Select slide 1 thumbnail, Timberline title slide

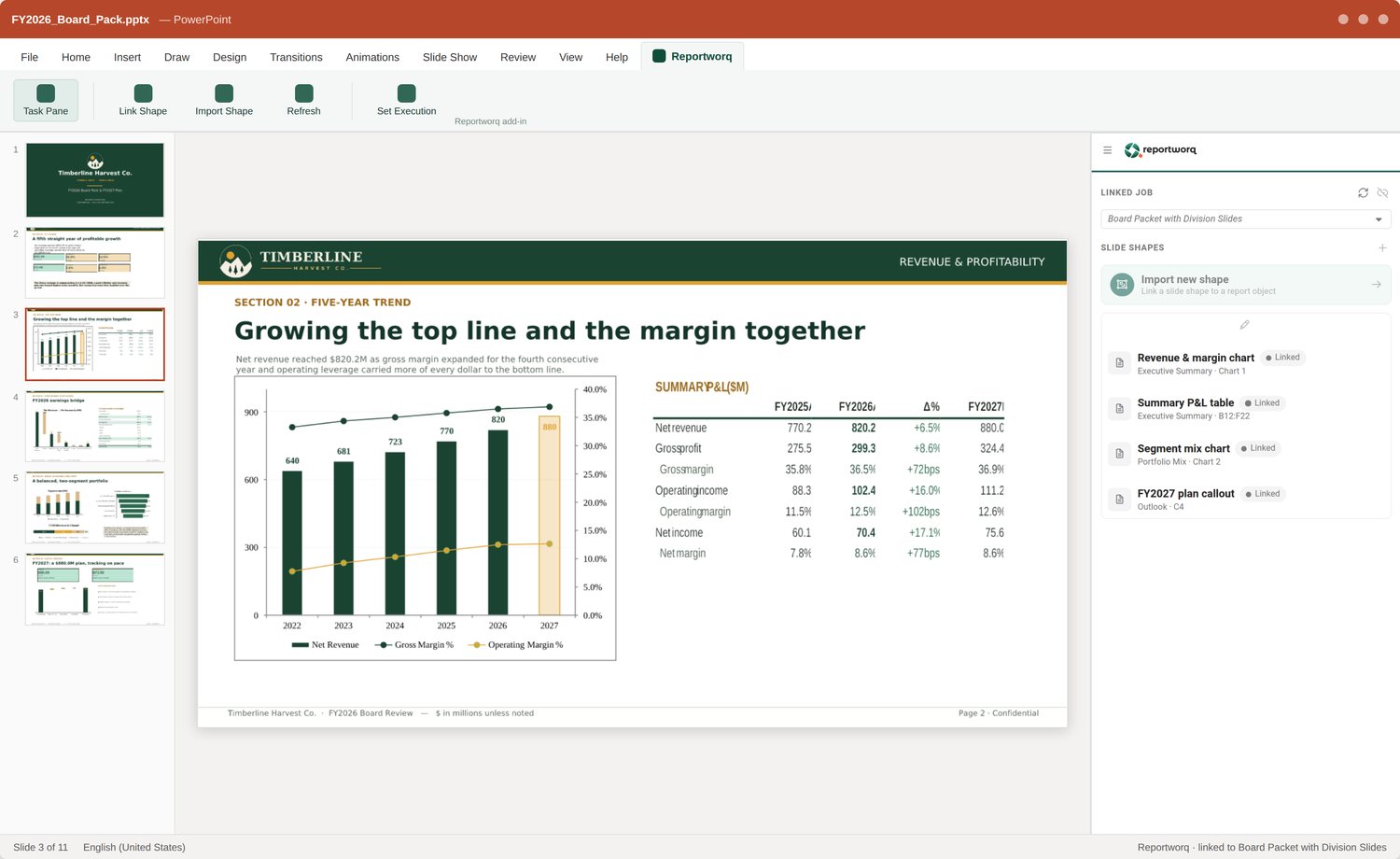[x=94, y=179]
